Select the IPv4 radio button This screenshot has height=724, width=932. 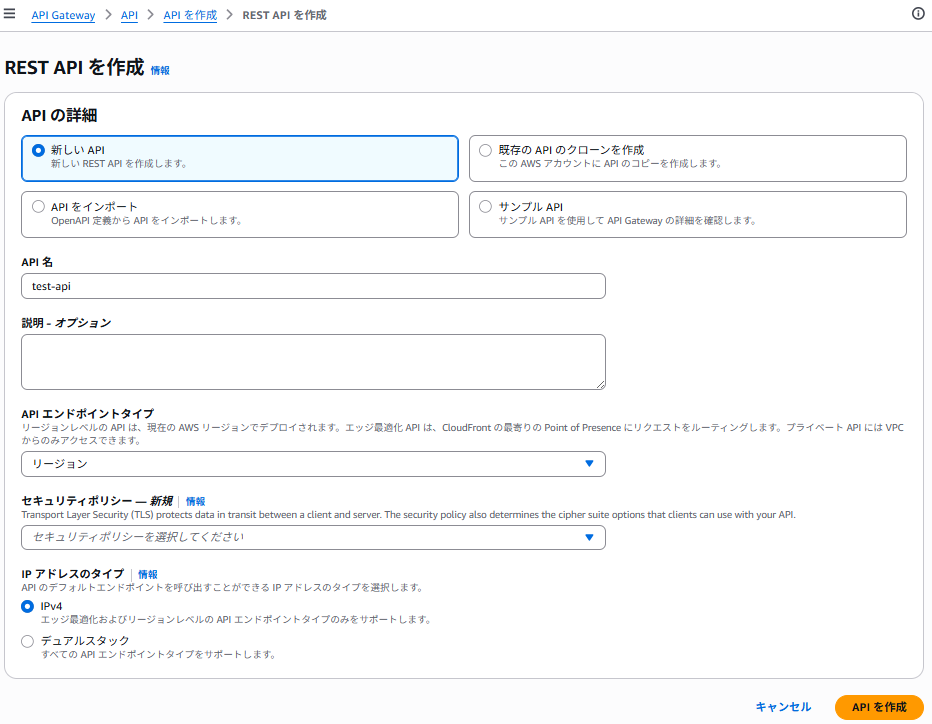tap(27, 607)
